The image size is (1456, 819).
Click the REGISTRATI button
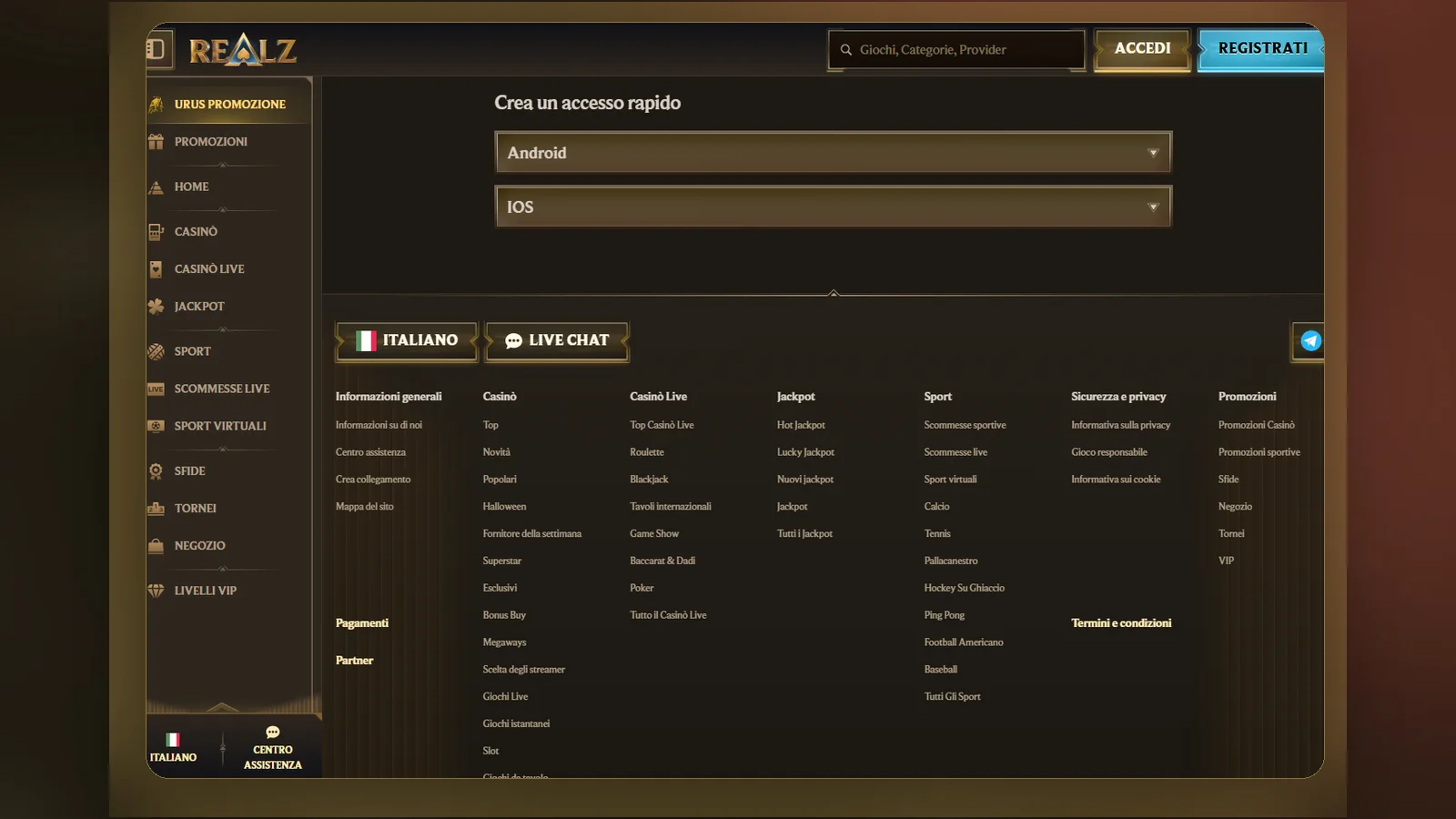(1261, 49)
